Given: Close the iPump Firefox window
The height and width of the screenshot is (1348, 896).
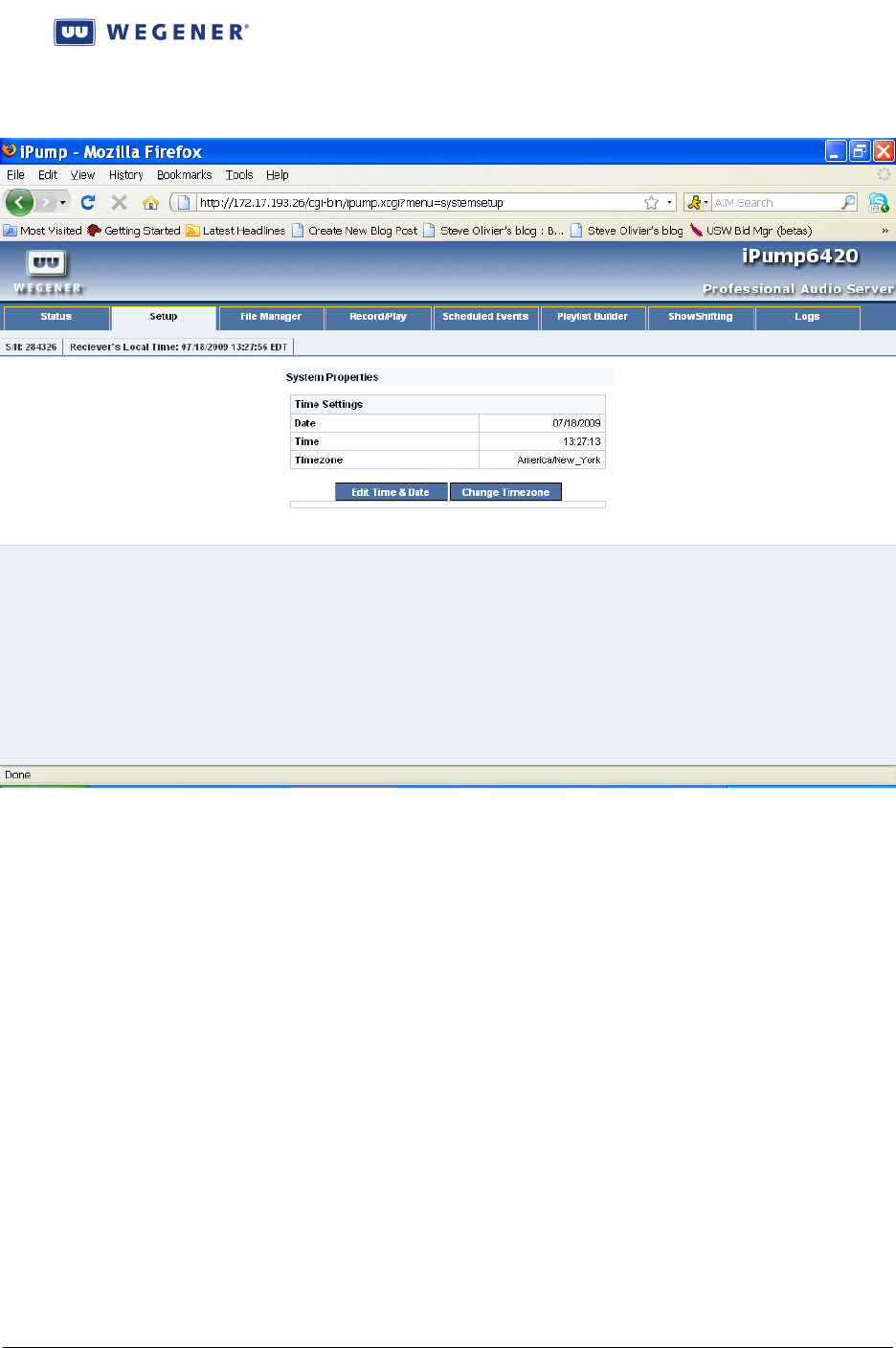Looking at the screenshot, I should pyautogui.click(x=884, y=150).
